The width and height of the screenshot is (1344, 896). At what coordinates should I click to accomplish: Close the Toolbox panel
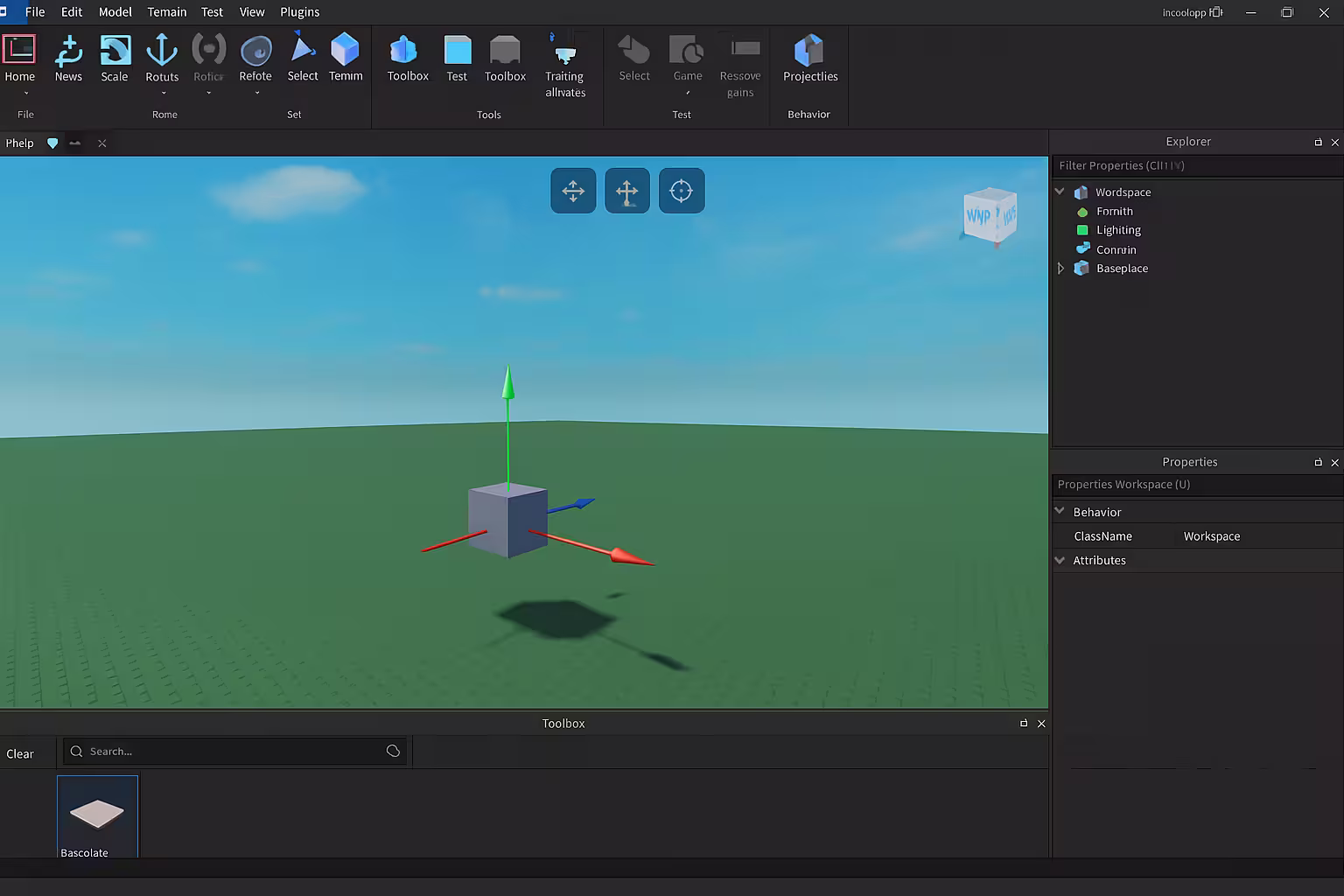pyautogui.click(x=1041, y=724)
